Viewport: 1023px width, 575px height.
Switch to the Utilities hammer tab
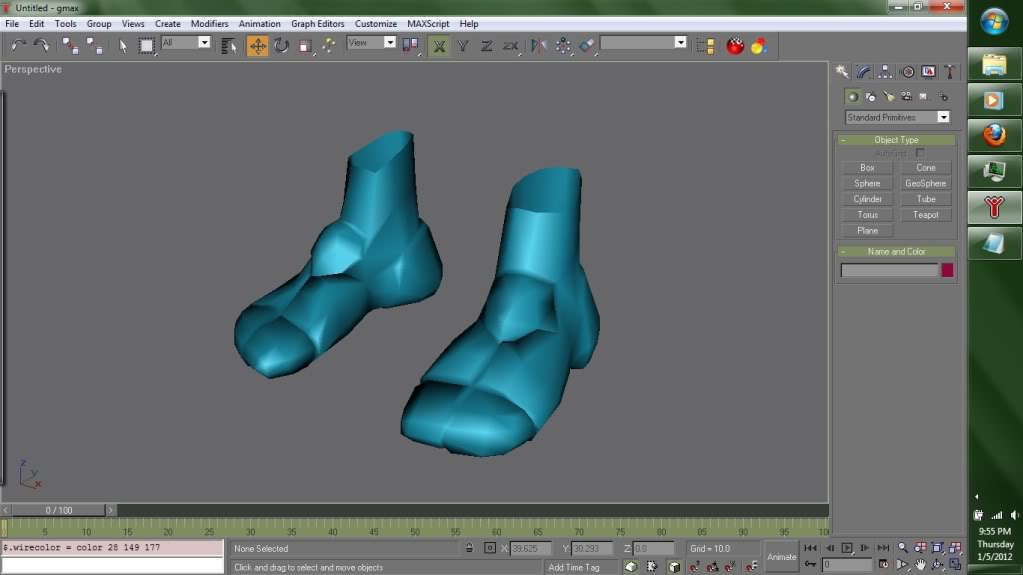click(x=950, y=72)
